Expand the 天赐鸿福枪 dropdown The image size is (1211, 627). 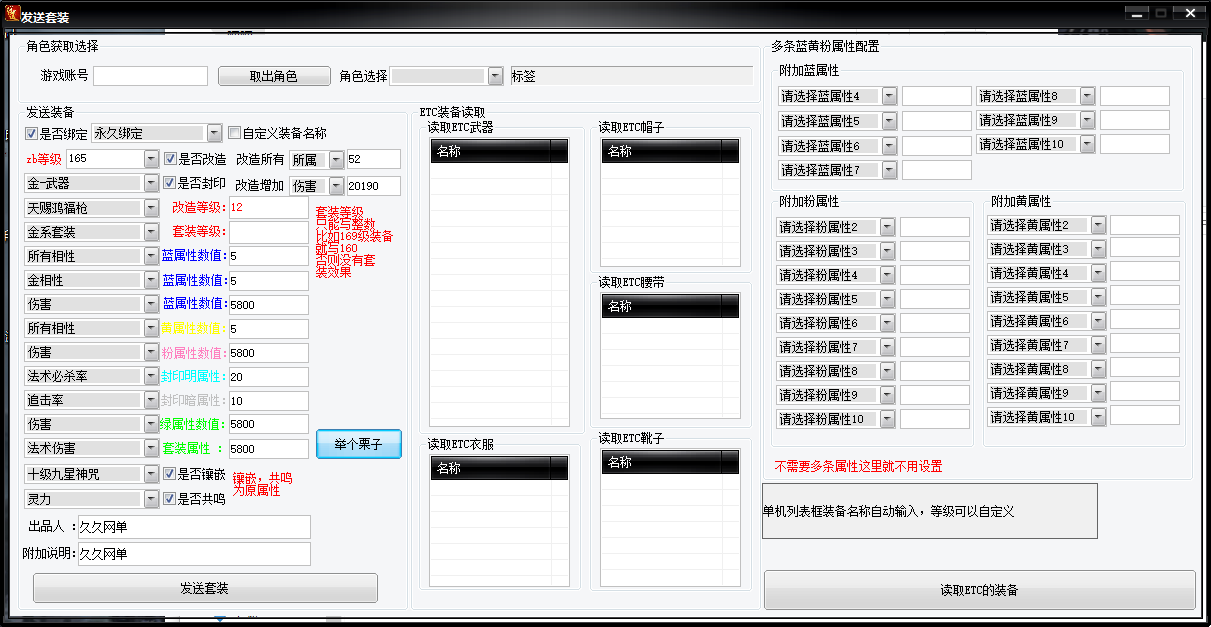[x=151, y=208]
